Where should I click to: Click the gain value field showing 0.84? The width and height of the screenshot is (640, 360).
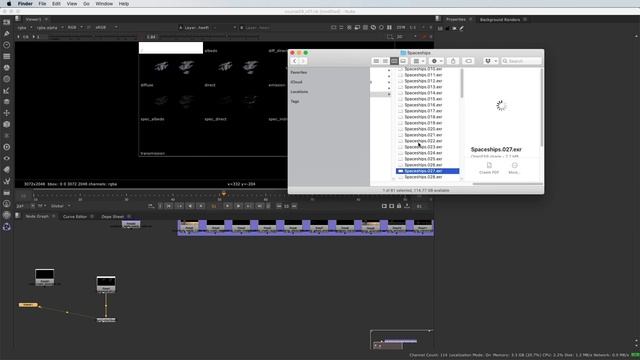coord(151,37)
